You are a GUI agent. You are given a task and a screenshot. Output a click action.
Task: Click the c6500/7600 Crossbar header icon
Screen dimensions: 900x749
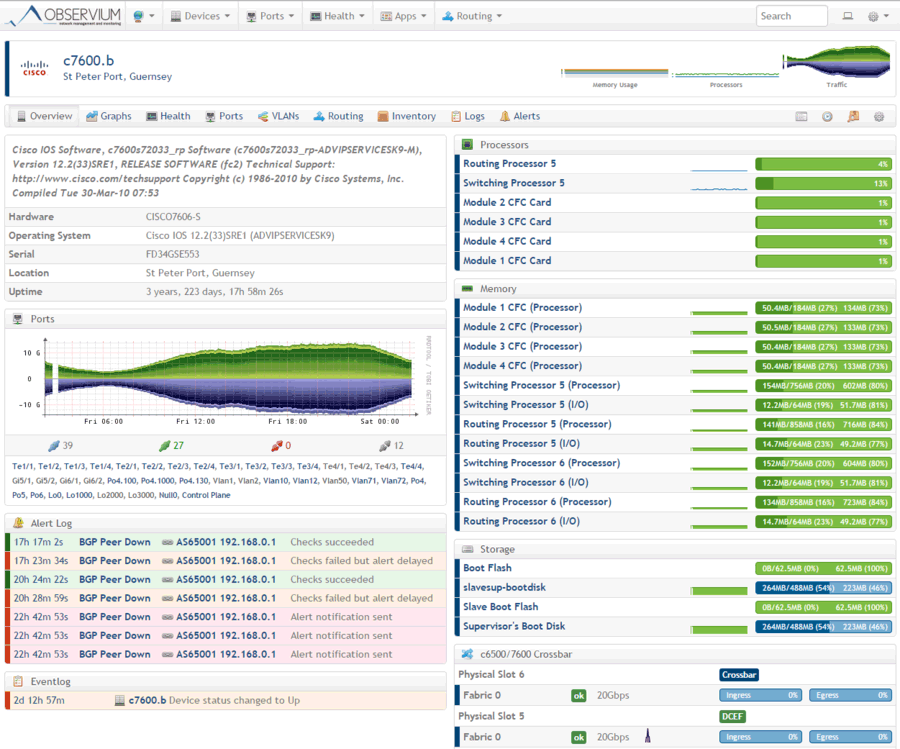pos(468,654)
